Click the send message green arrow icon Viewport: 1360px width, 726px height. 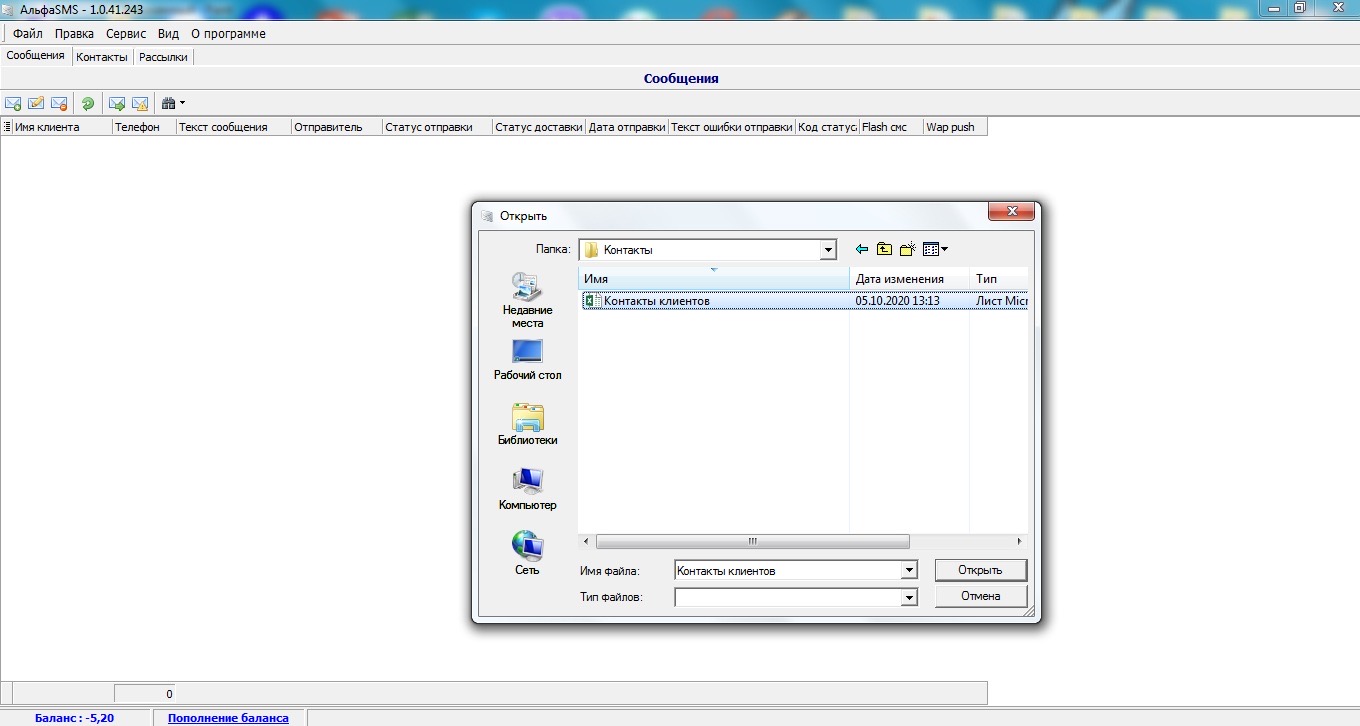[117, 103]
